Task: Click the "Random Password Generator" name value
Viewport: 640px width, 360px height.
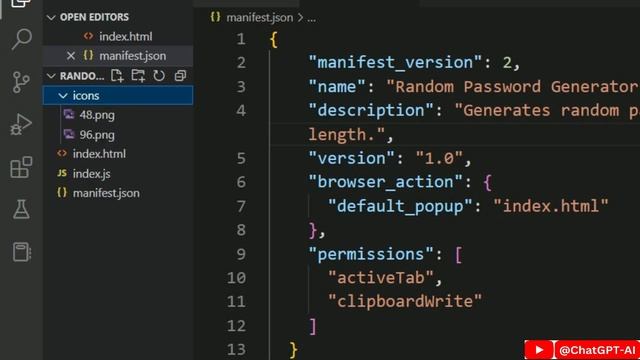Action: point(513,87)
